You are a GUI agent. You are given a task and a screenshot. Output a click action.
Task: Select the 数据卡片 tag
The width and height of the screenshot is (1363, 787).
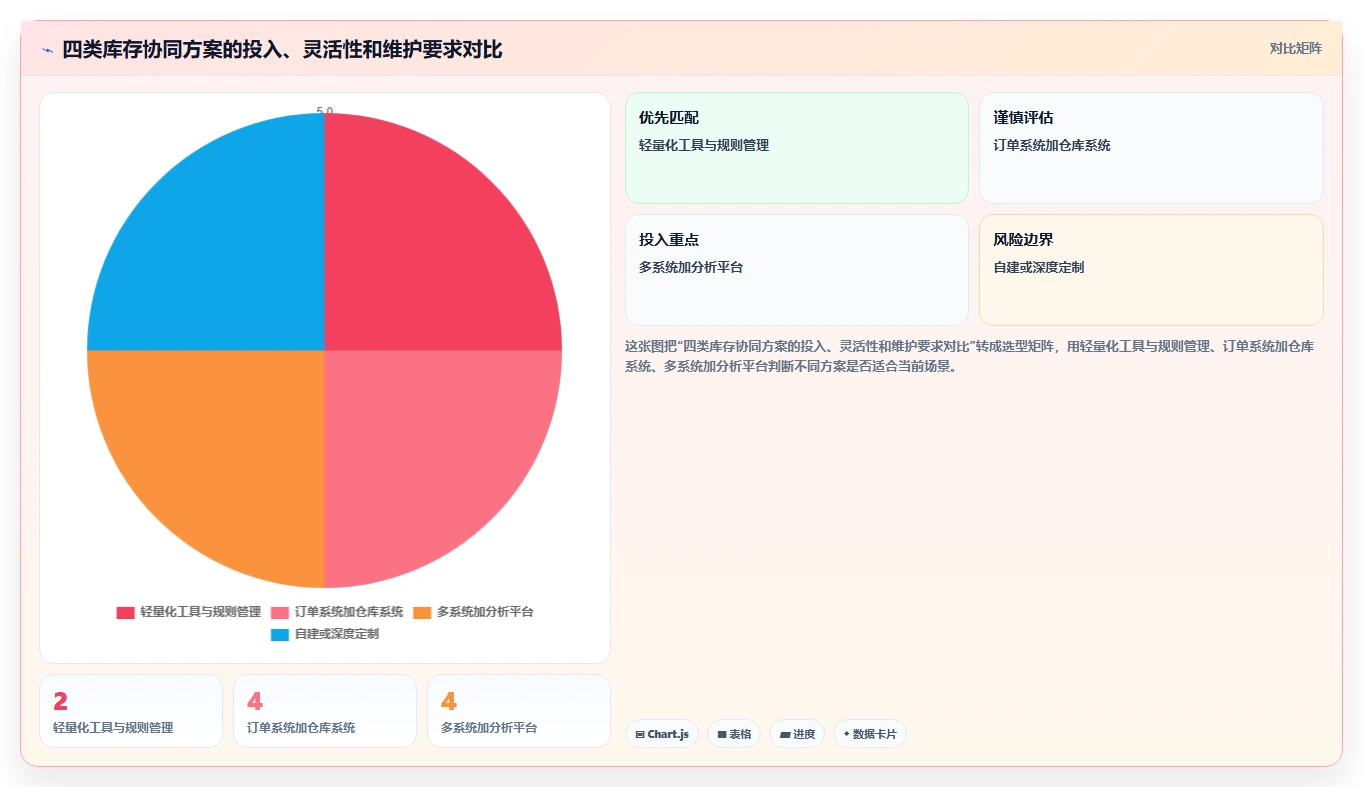point(870,734)
